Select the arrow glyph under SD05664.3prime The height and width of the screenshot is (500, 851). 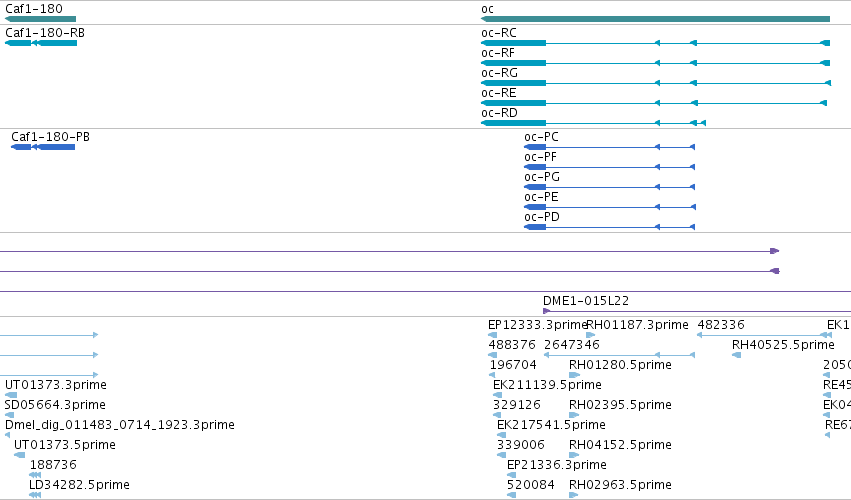click(x=9, y=415)
